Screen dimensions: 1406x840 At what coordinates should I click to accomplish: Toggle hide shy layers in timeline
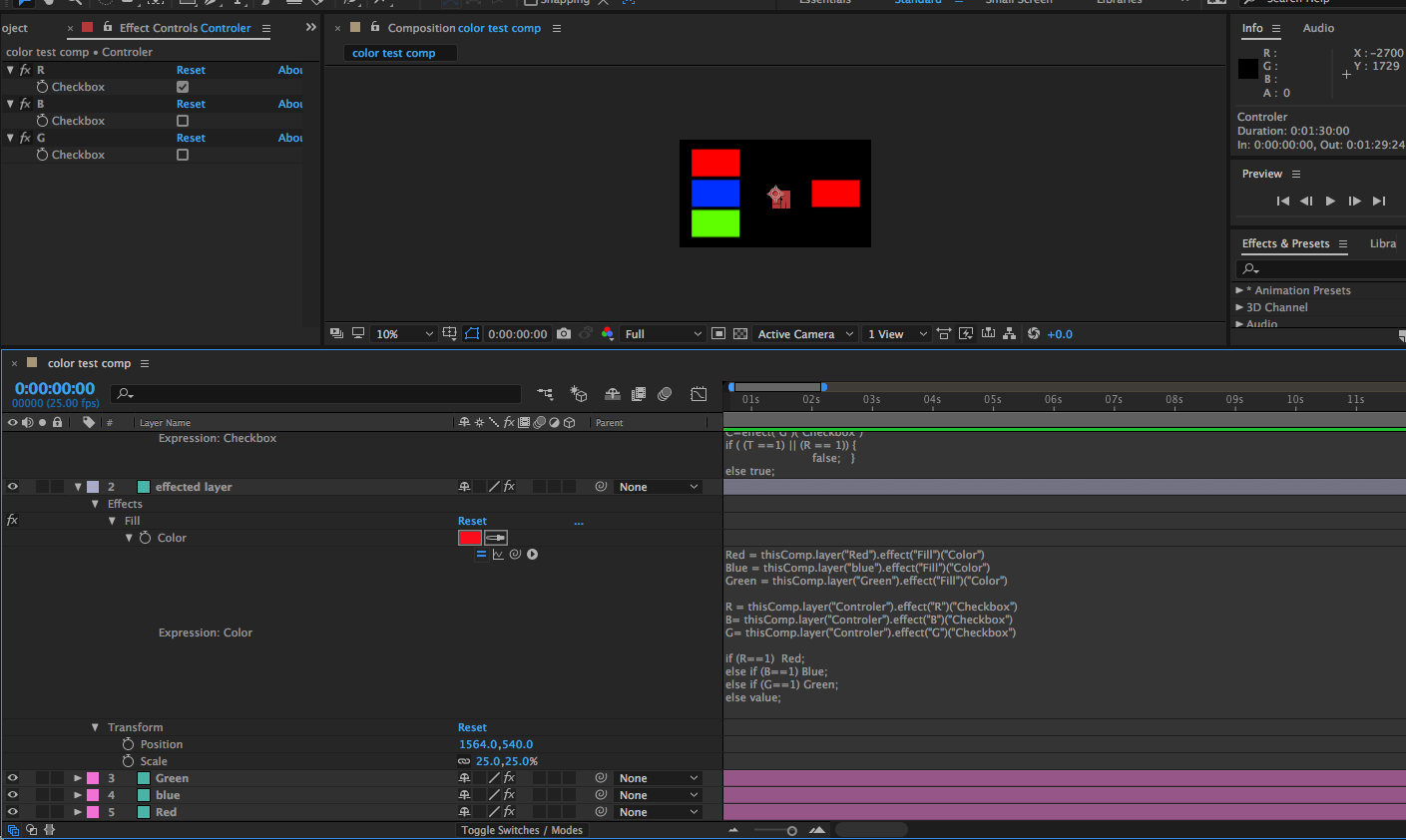(613, 394)
